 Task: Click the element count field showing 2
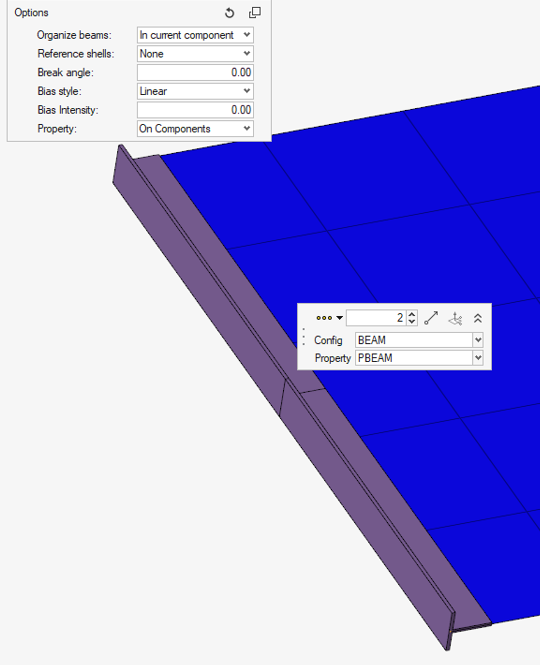[376, 318]
